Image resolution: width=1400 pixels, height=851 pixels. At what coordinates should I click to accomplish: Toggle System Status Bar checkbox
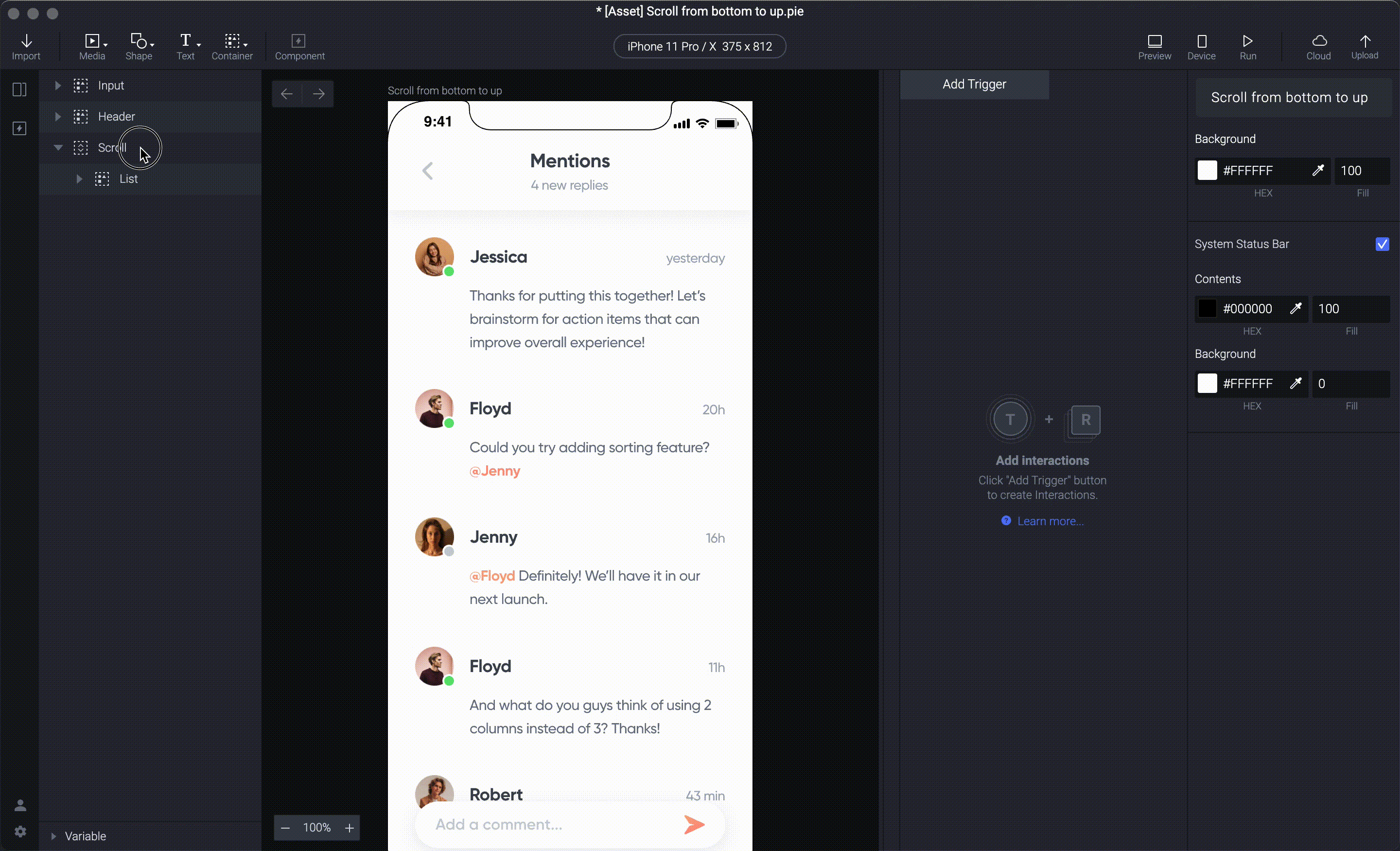coord(1383,244)
